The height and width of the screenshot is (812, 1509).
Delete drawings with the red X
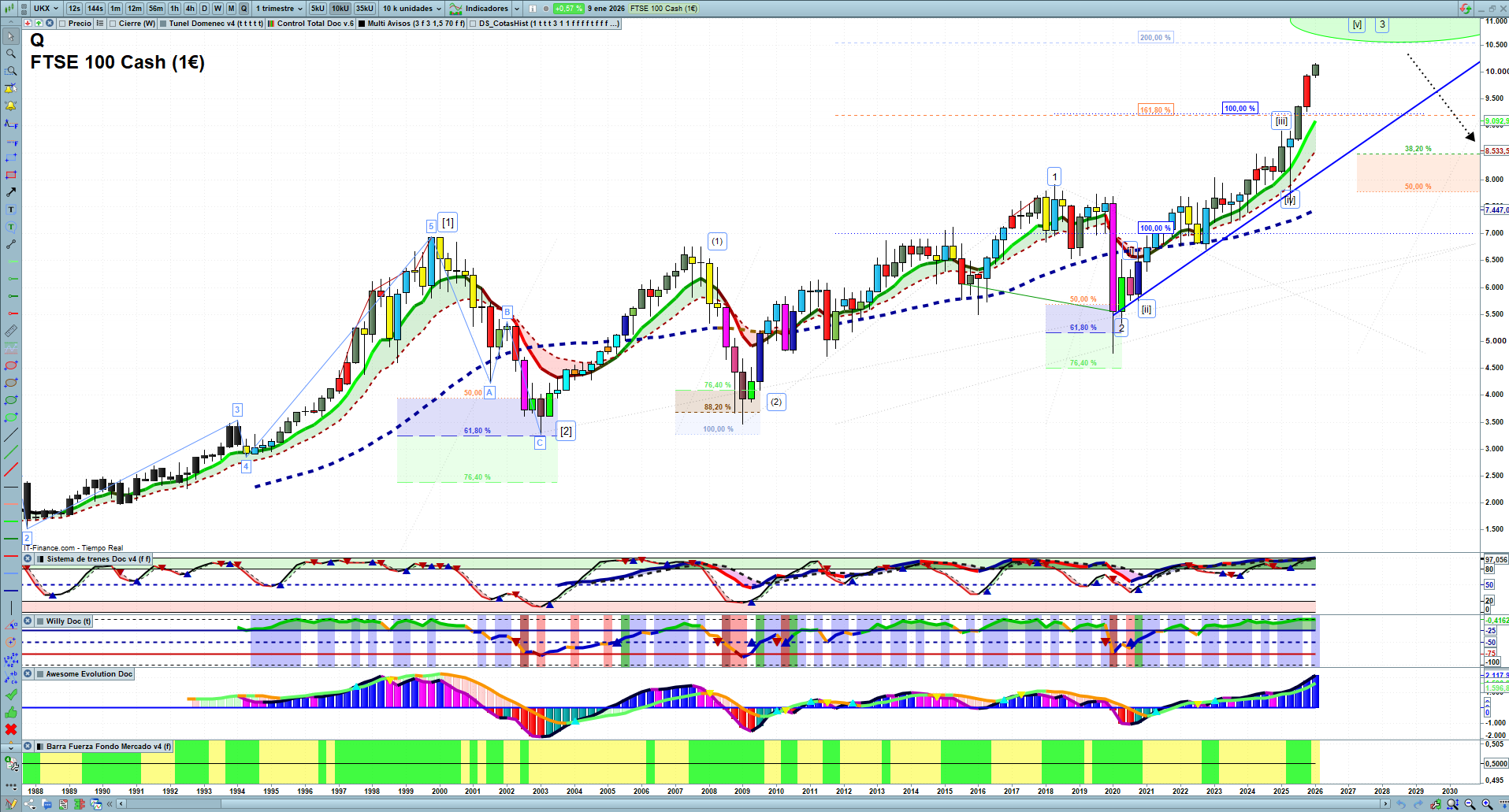[11, 729]
